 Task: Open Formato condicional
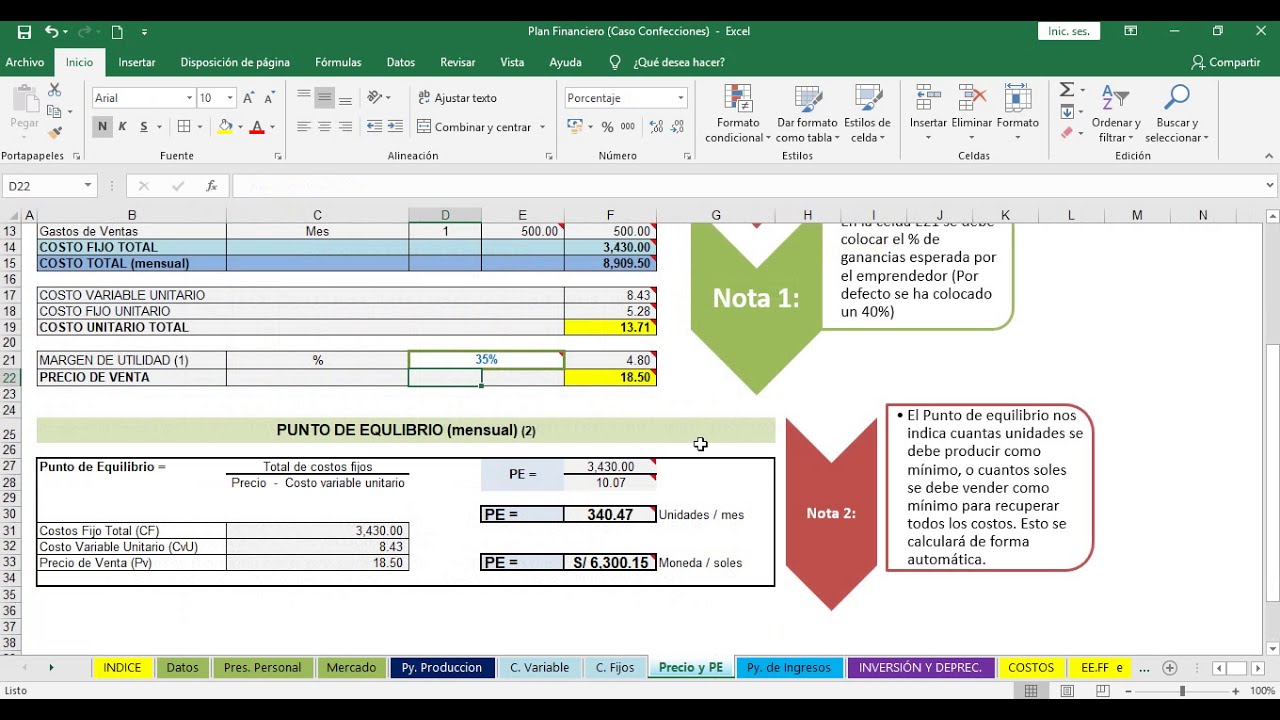[x=738, y=114]
